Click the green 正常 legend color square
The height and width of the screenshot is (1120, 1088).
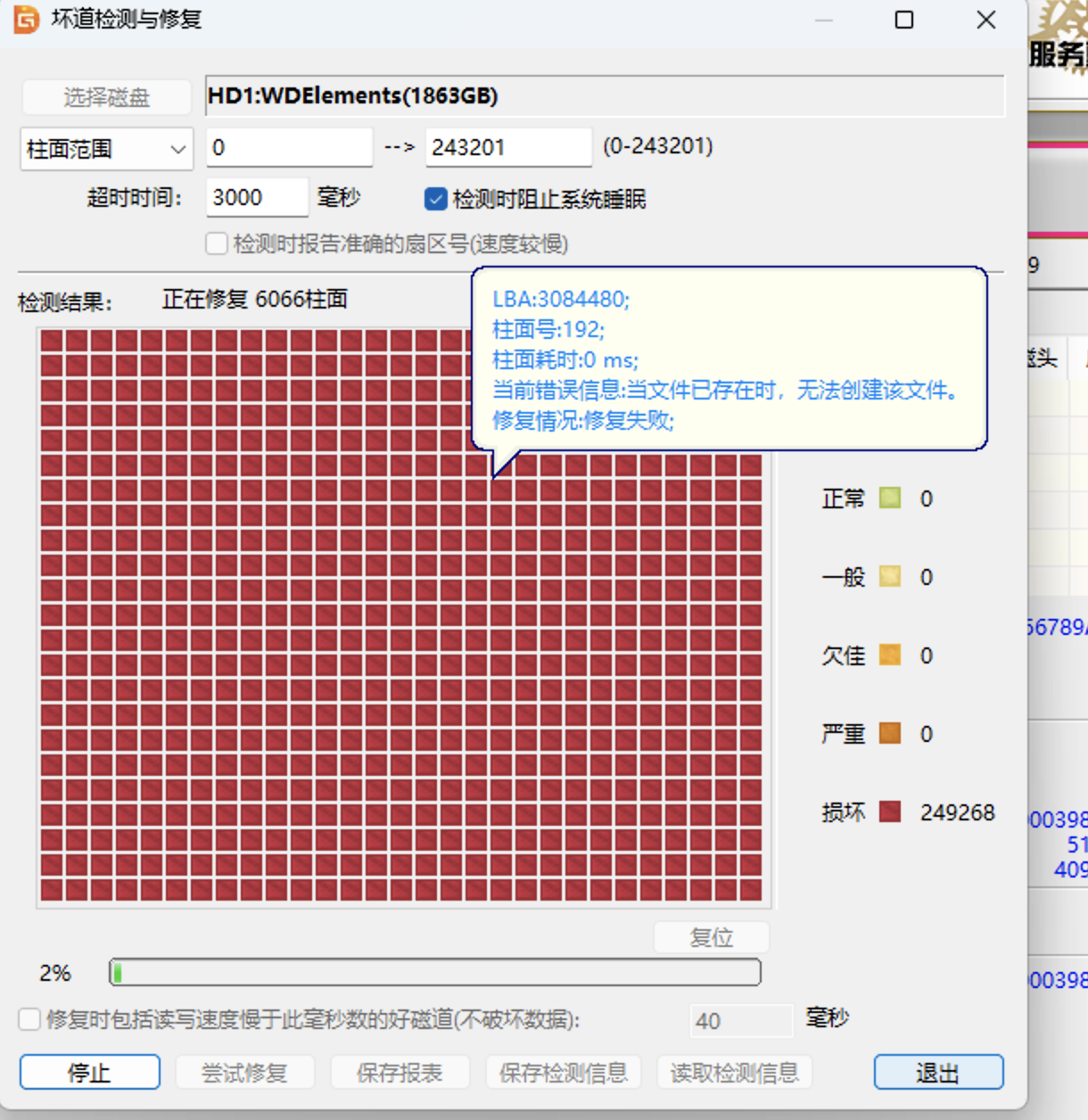coord(889,498)
